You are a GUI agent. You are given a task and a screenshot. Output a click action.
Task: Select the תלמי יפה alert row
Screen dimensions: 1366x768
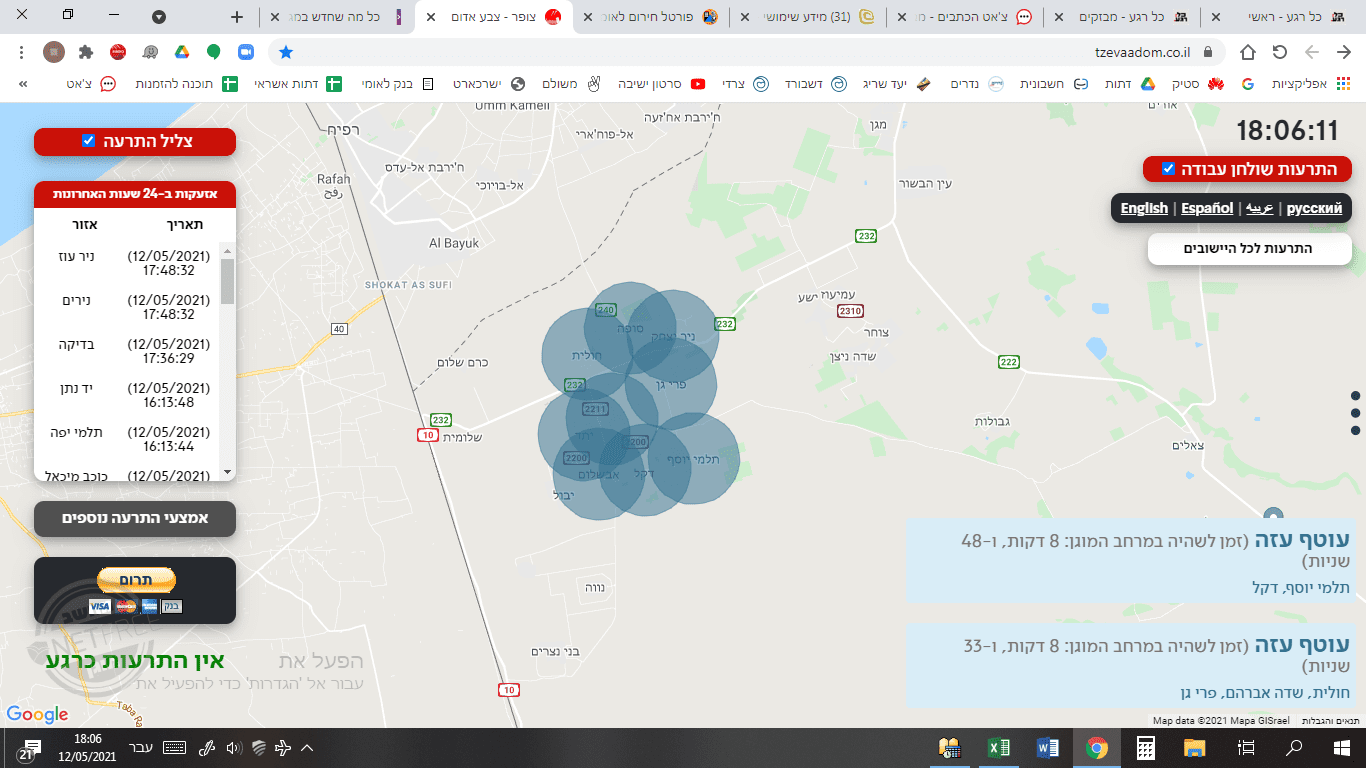point(126,439)
